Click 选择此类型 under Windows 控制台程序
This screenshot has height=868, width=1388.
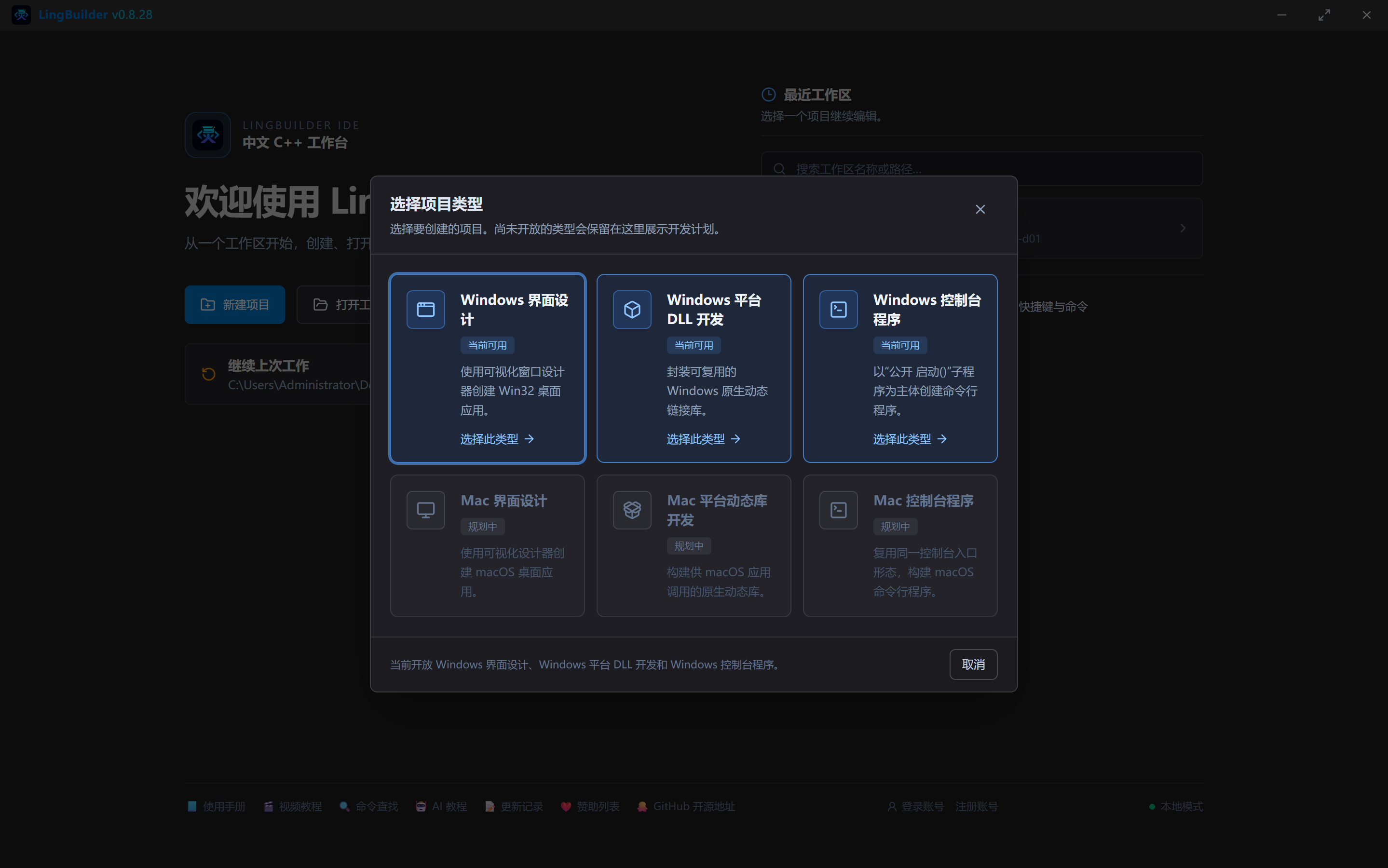point(910,439)
